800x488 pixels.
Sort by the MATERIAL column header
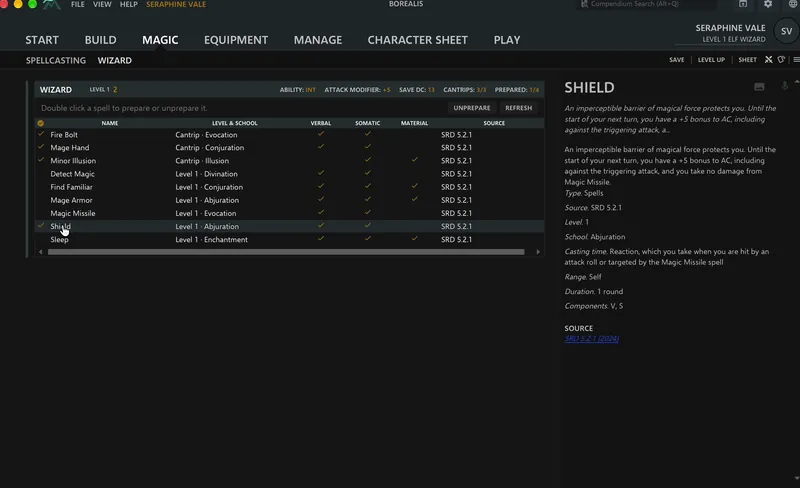click(x=414, y=123)
